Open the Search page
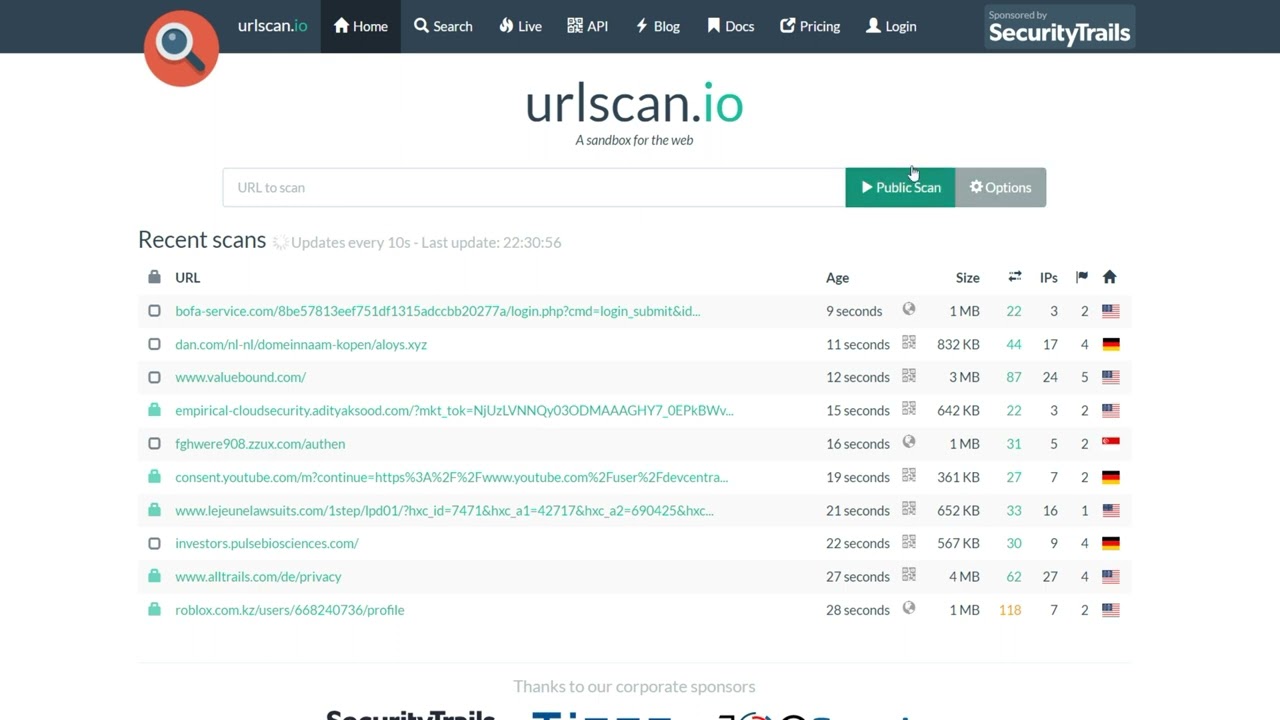This screenshot has height=720, width=1280. (443, 26)
